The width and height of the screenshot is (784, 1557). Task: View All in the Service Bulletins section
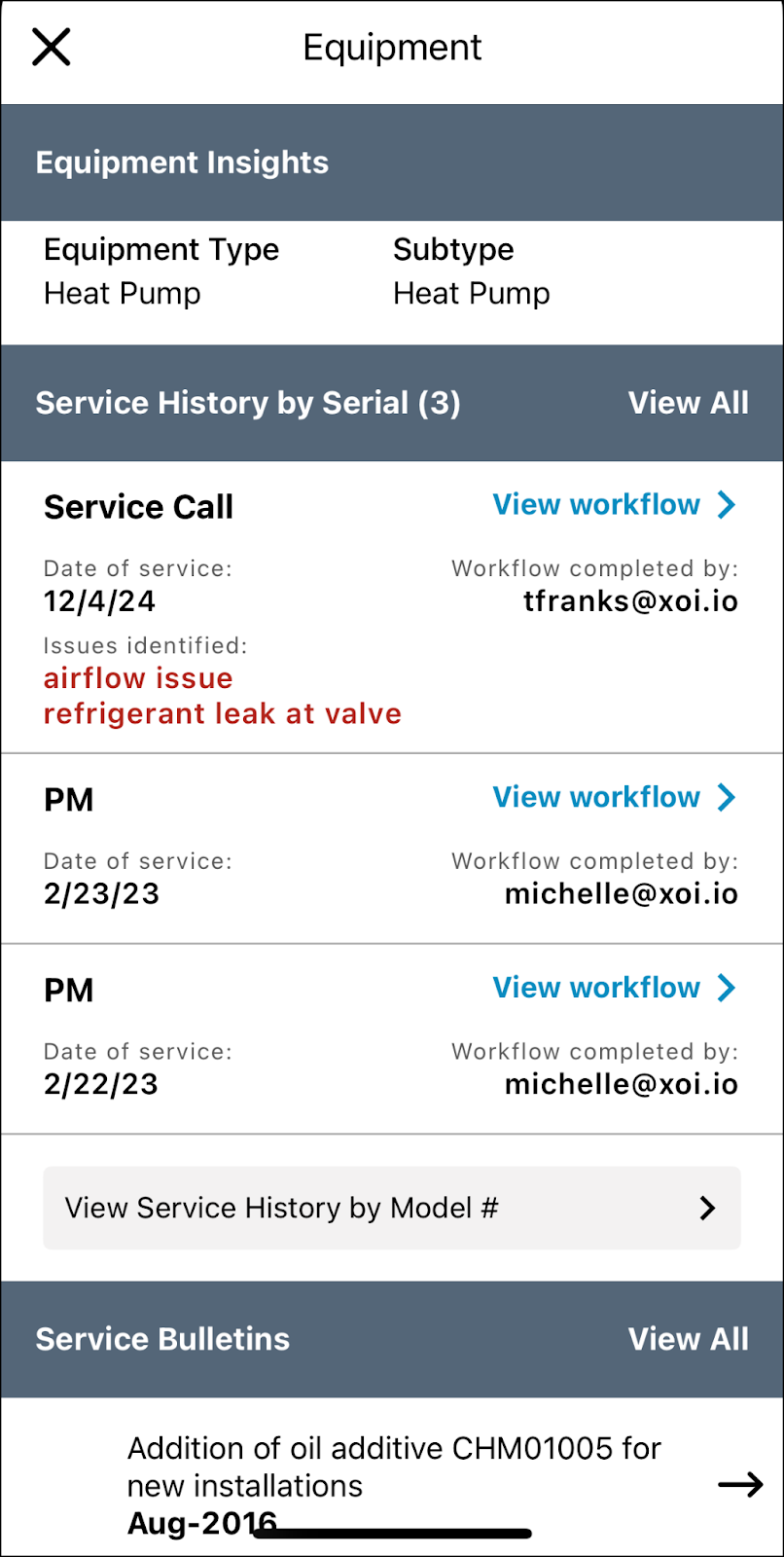pyautogui.click(x=688, y=1339)
